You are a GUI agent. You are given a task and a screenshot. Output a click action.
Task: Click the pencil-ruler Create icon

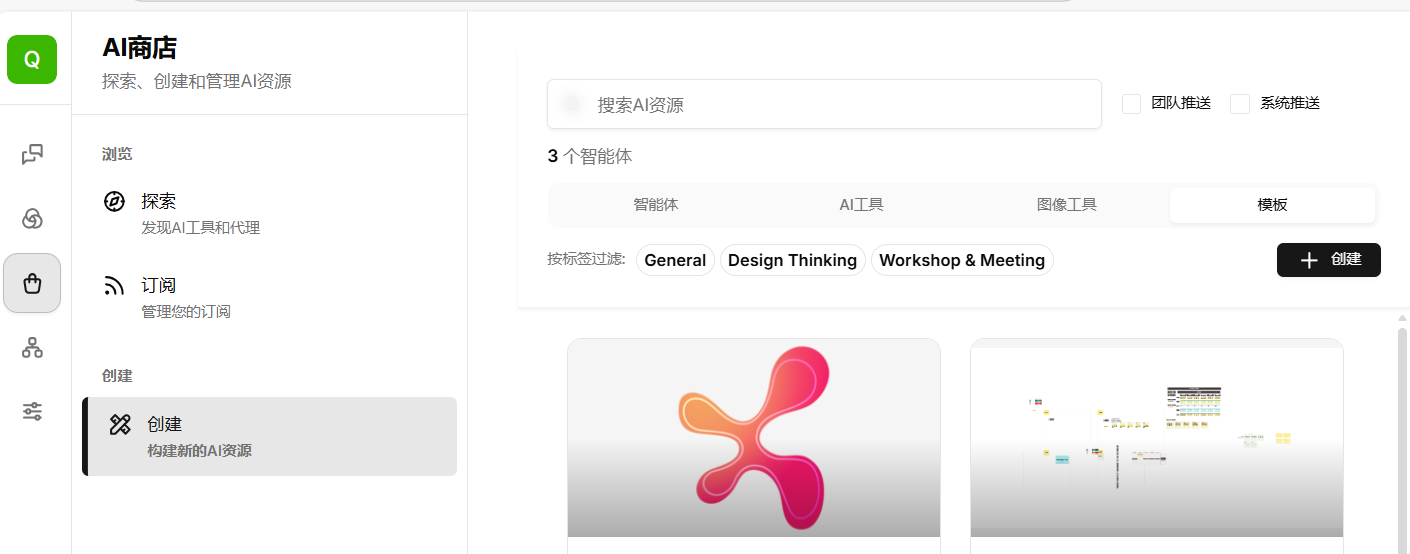tap(120, 425)
